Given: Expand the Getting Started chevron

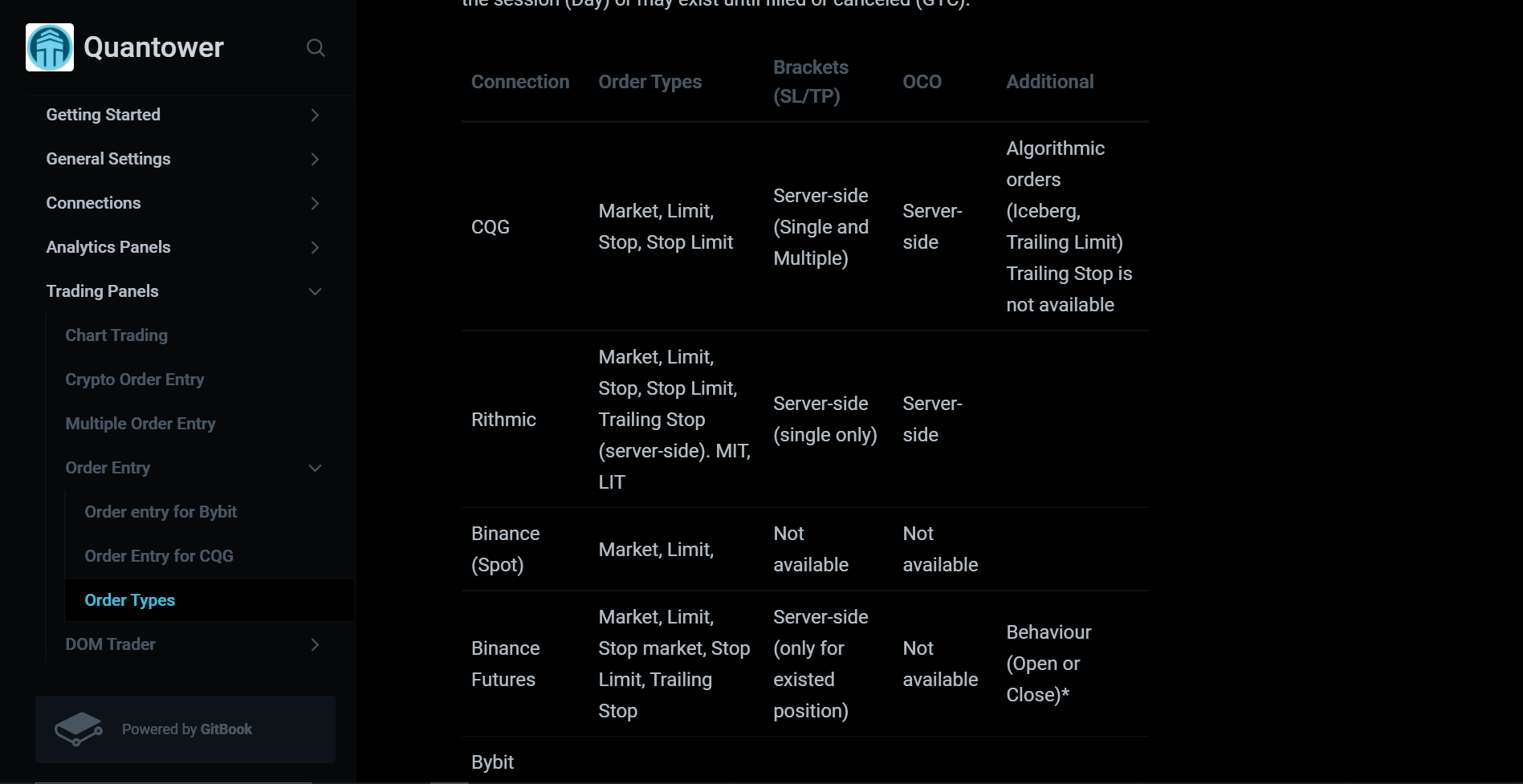Looking at the screenshot, I should pyautogui.click(x=315, y=115).
